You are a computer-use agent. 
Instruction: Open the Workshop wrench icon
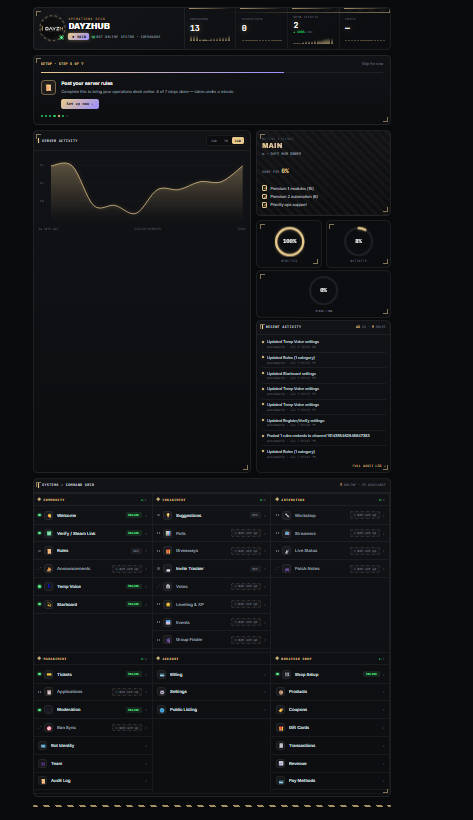coord(287,515)
